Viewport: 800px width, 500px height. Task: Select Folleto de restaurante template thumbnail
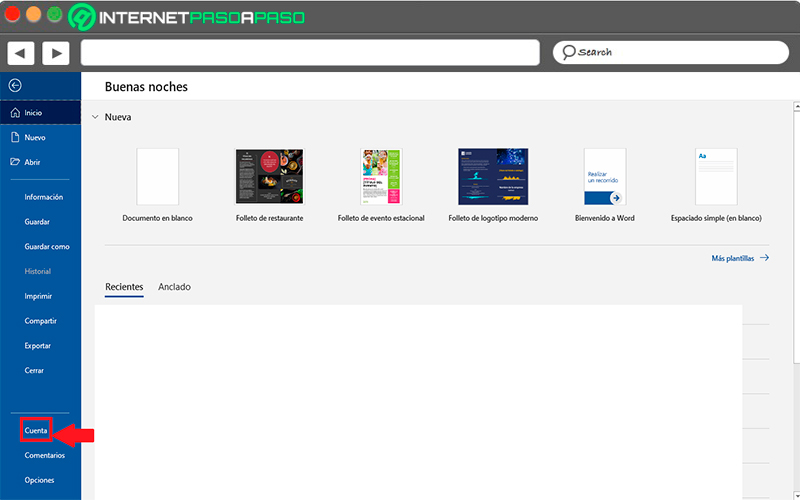(269, 177)
